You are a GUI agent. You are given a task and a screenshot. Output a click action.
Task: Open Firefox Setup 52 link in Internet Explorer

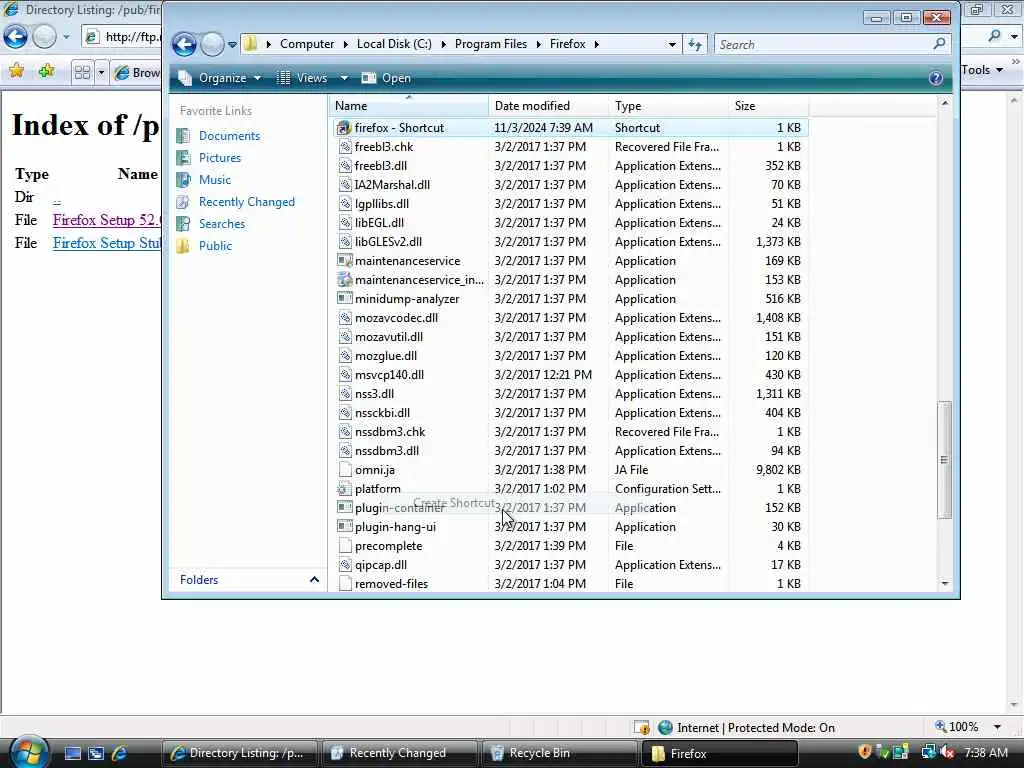click(106, 220)
